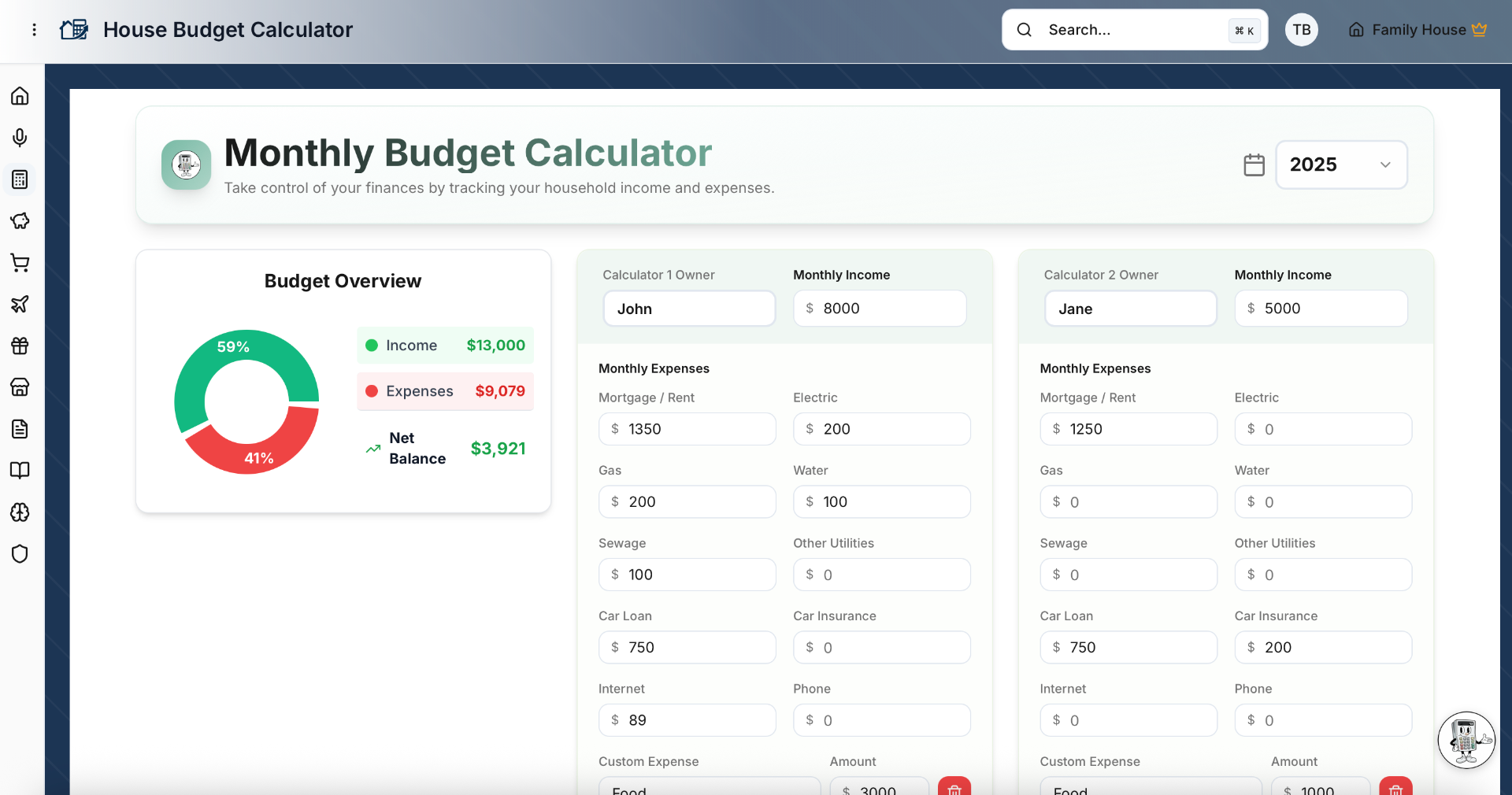The width and height of the screenshot is (1512, 795).
Task: Open the Home page from the sidebar
Action: pyautogui.click(x=20, y=95)
